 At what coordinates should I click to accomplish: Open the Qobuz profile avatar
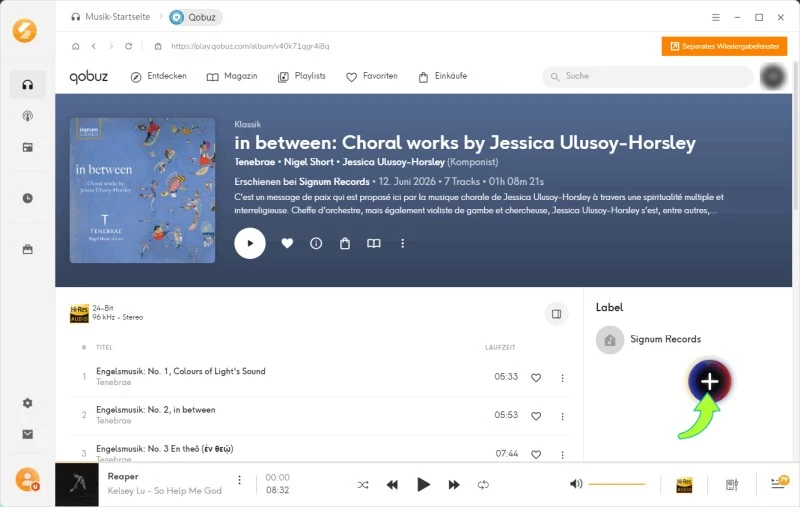pos(773,77)
